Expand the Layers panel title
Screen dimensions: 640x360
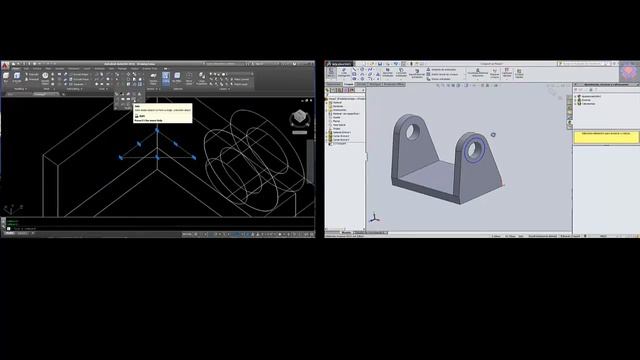(223, 89)
